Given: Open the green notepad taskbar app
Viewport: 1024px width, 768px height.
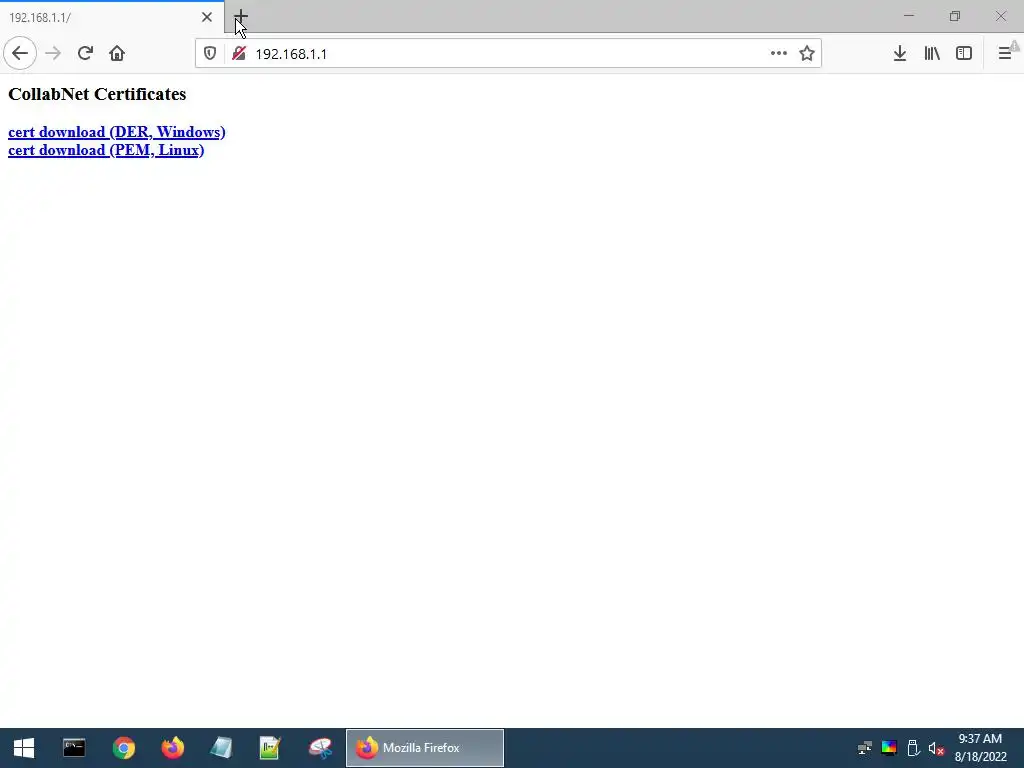Looking at the screenshot, I should click(x=270, y=748).
